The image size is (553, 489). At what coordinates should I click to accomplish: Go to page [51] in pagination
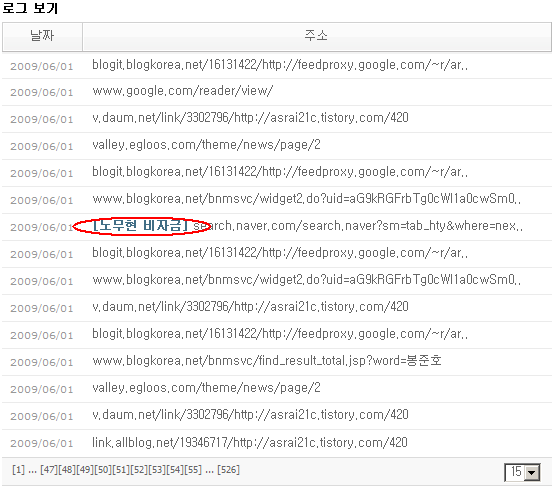coord(121,470)
